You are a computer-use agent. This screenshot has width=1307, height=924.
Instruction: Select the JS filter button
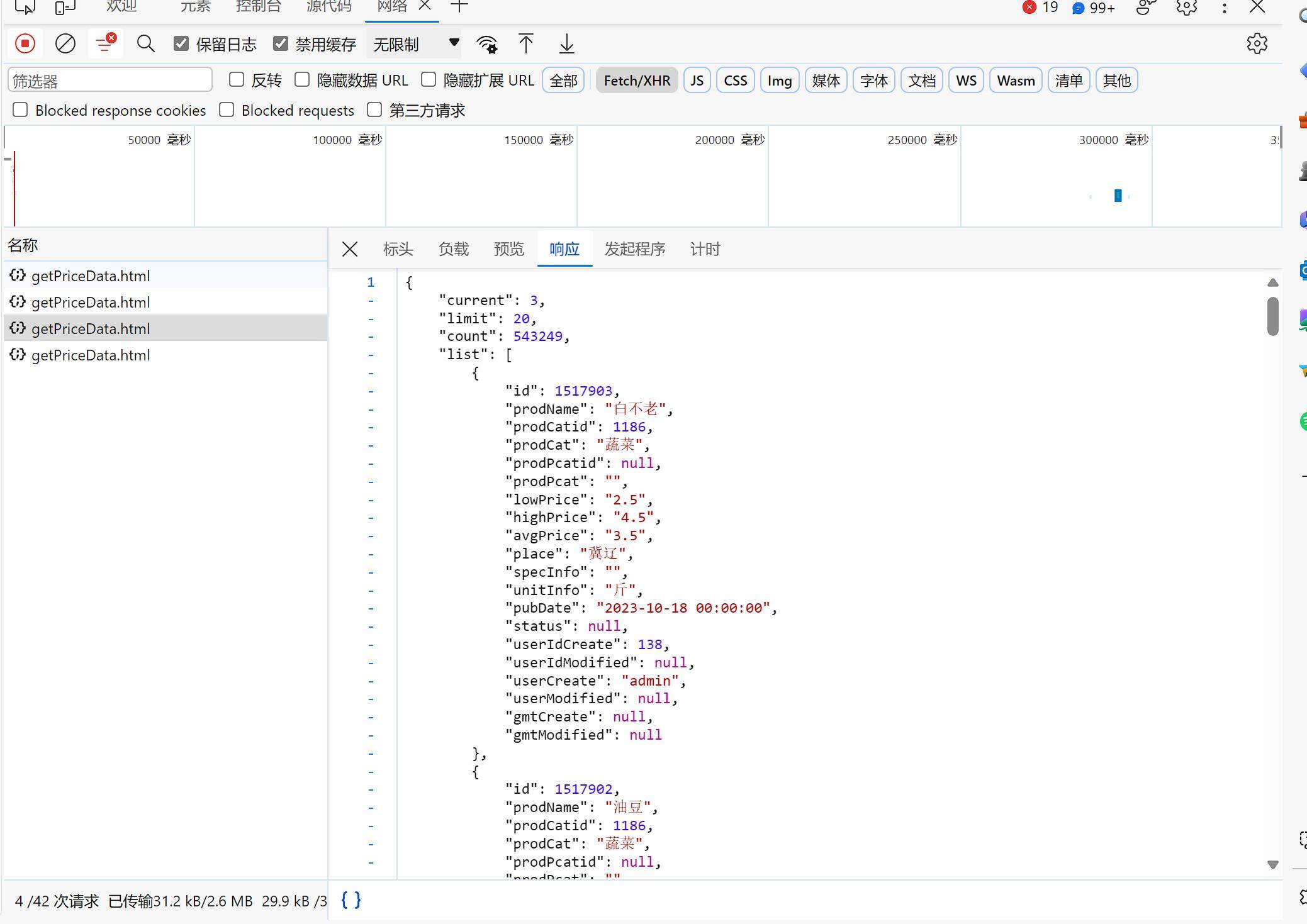click(x=697, y=81)
